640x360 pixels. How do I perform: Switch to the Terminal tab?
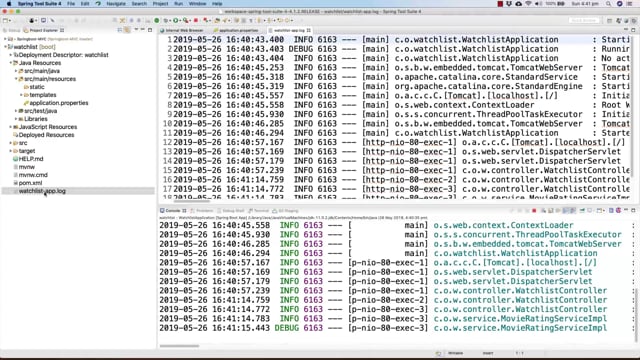pos(258,211)
